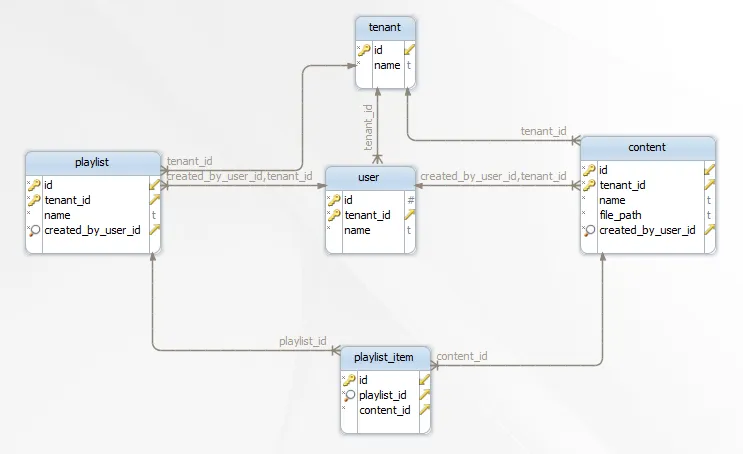Click the index magnifier icon on playlist_item playlist_id
This screenshot has width=743, height=454.
(349, 395)
